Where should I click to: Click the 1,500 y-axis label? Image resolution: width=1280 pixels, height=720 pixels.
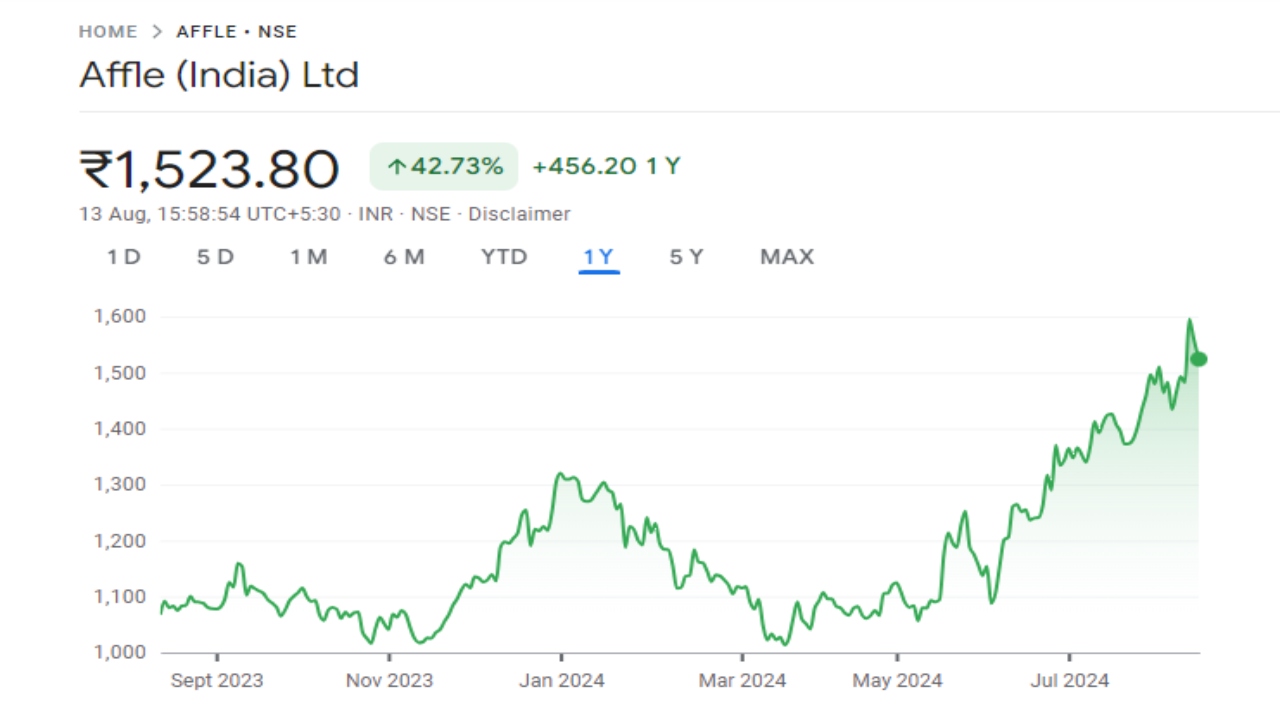pyautogui.click(x=120, y=372)
